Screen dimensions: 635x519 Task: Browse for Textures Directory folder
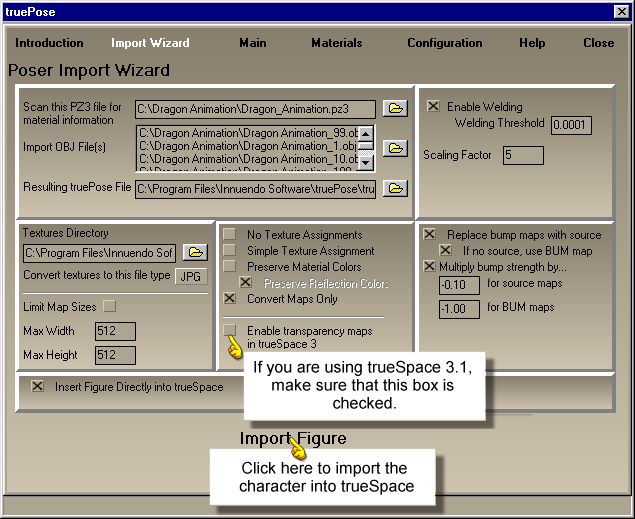(x=194, y=252)
